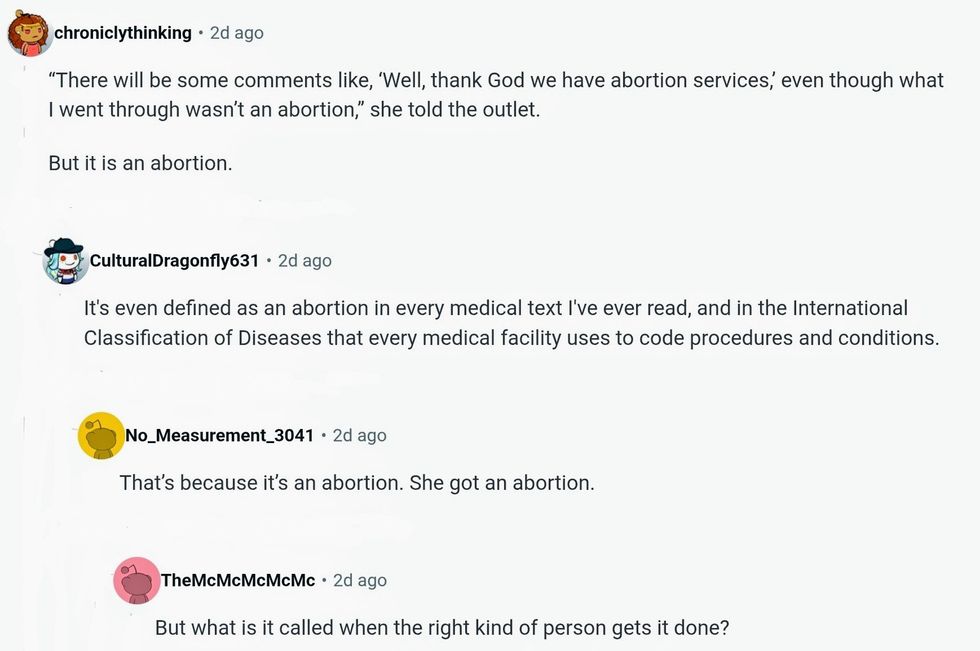
Task: Open chroniclythinking's user profile link
Action: [x=123, y=33]
